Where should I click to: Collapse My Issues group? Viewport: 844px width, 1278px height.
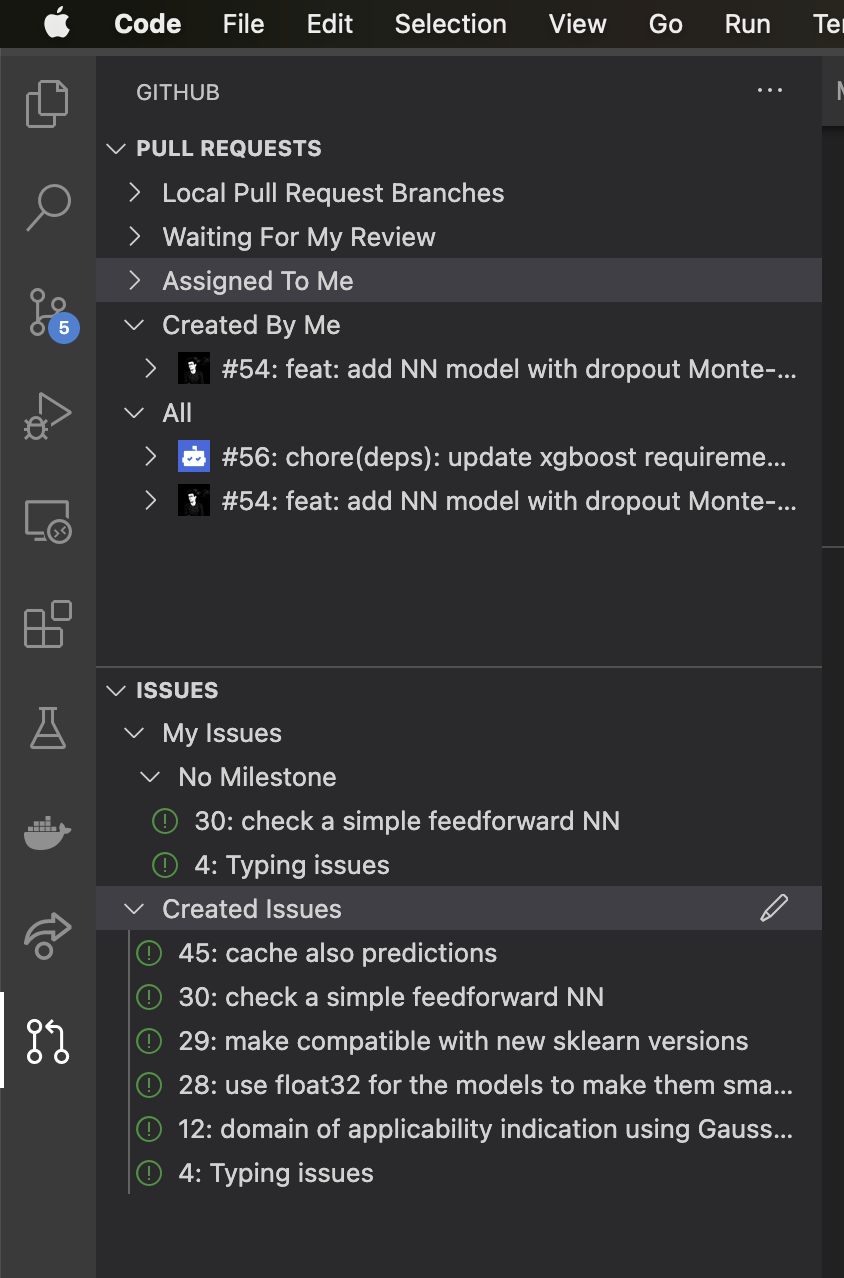(134, 733)
